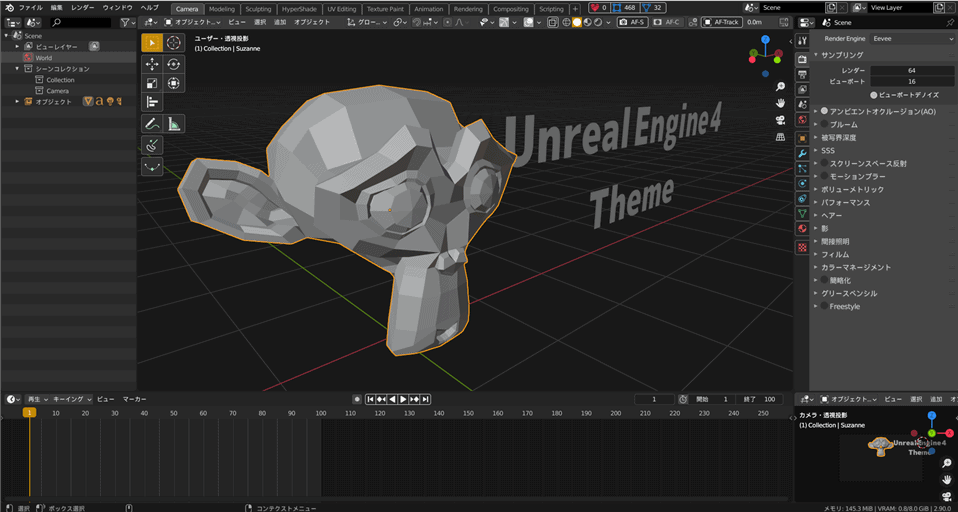
Task: Select the Rotate tool
Action: [x=174, y=64]
